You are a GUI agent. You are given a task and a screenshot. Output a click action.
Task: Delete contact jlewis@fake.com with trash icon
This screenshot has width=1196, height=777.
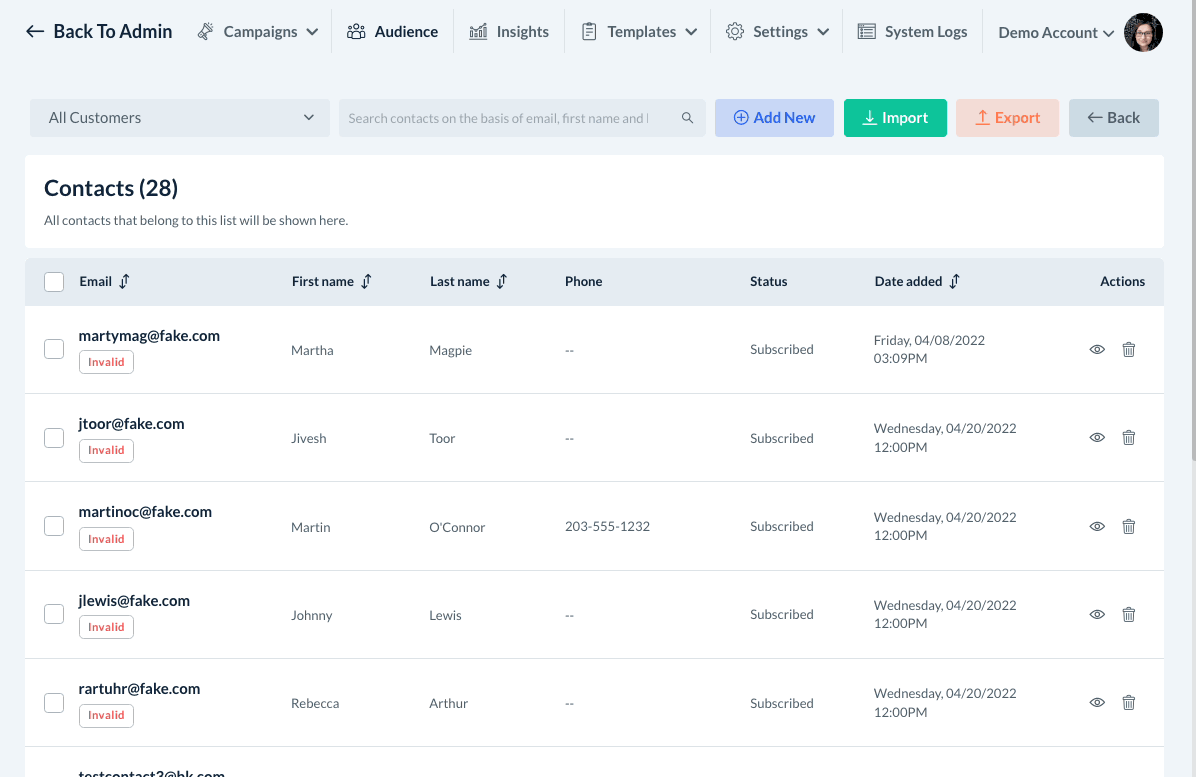[1129, 615]
